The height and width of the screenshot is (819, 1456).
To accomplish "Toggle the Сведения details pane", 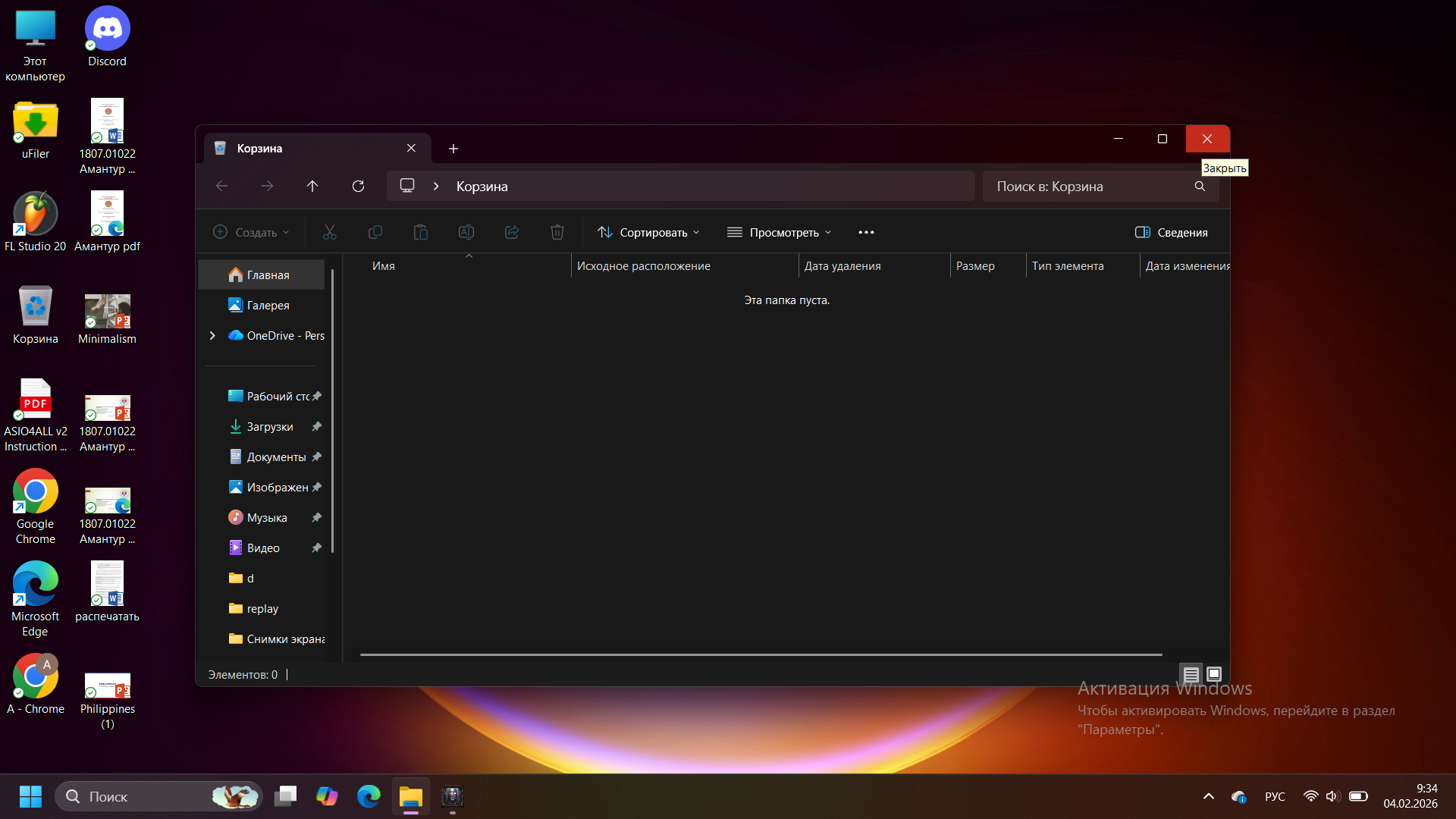I will [1172, 233].
